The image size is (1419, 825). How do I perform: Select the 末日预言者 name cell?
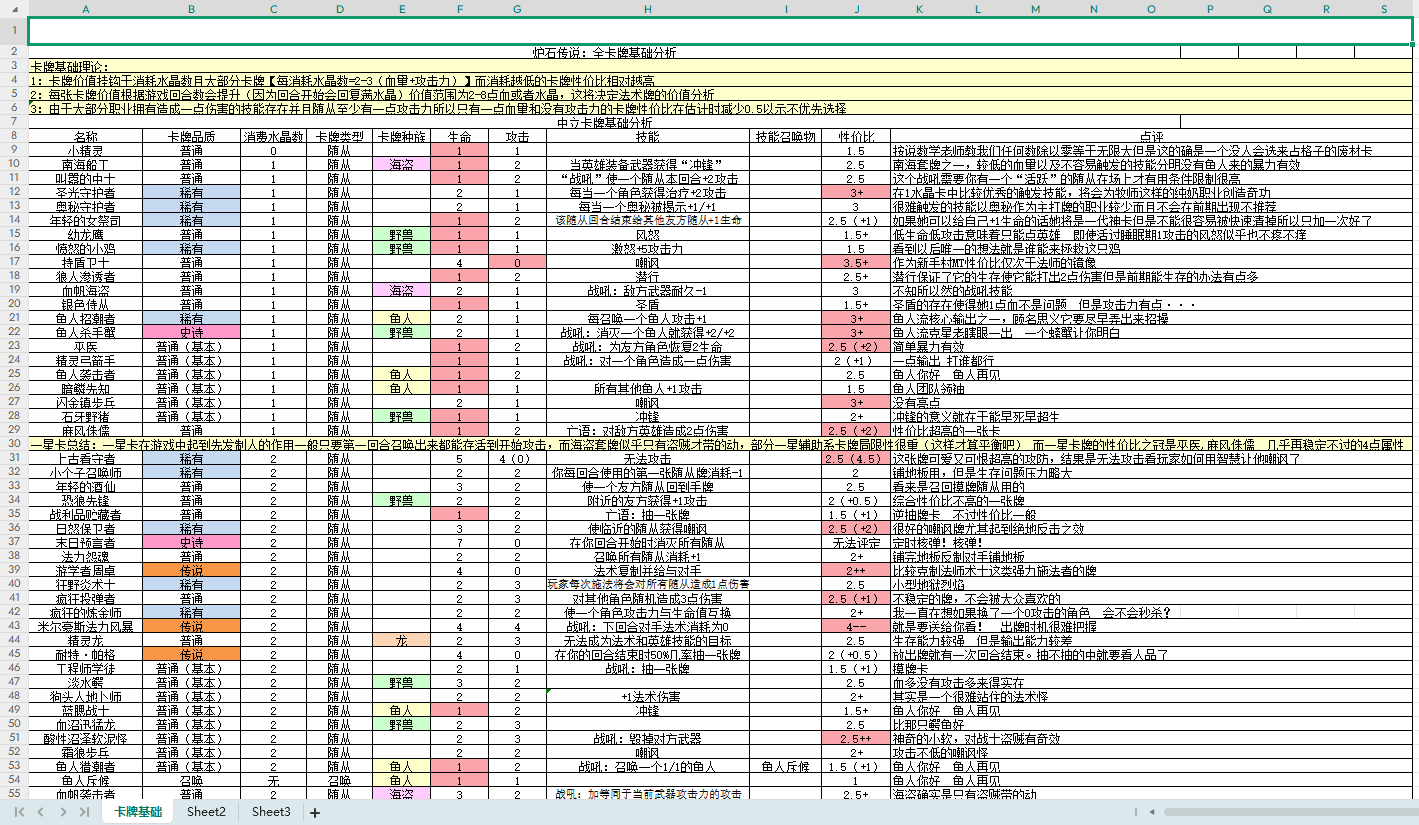pyautogui.click(x=86, y=542)
